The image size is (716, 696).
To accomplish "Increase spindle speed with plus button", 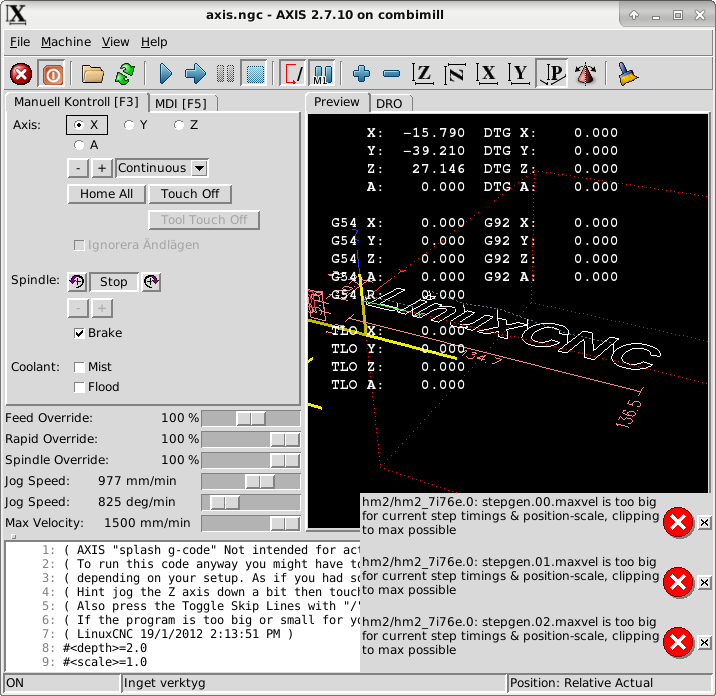I will coord(102,308).
